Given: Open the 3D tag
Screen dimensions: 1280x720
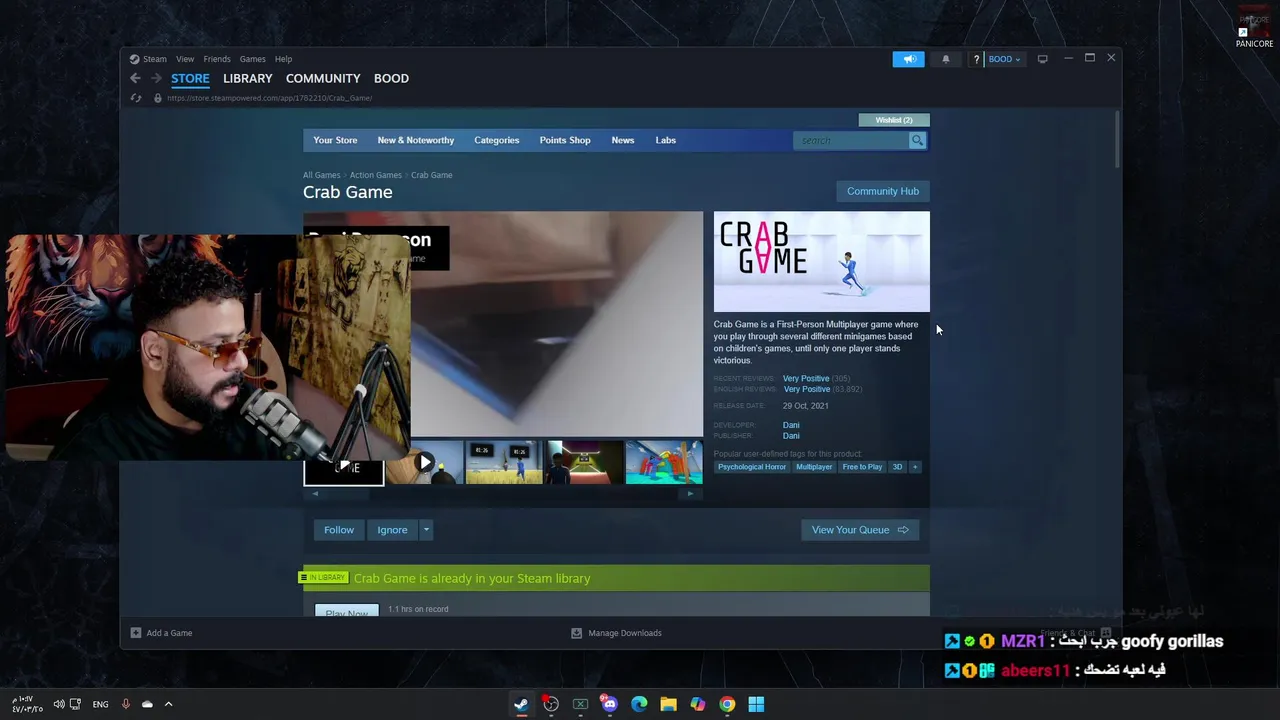Looking at the screenshot, I should (897, 467).
